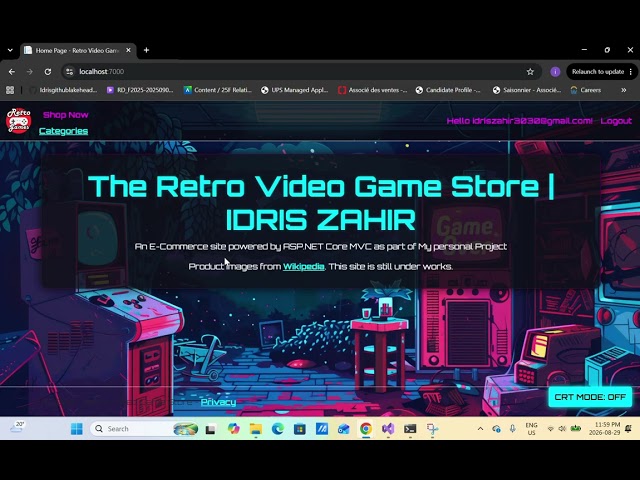
Task: Click the Logout link
Action: coord(616,121)
